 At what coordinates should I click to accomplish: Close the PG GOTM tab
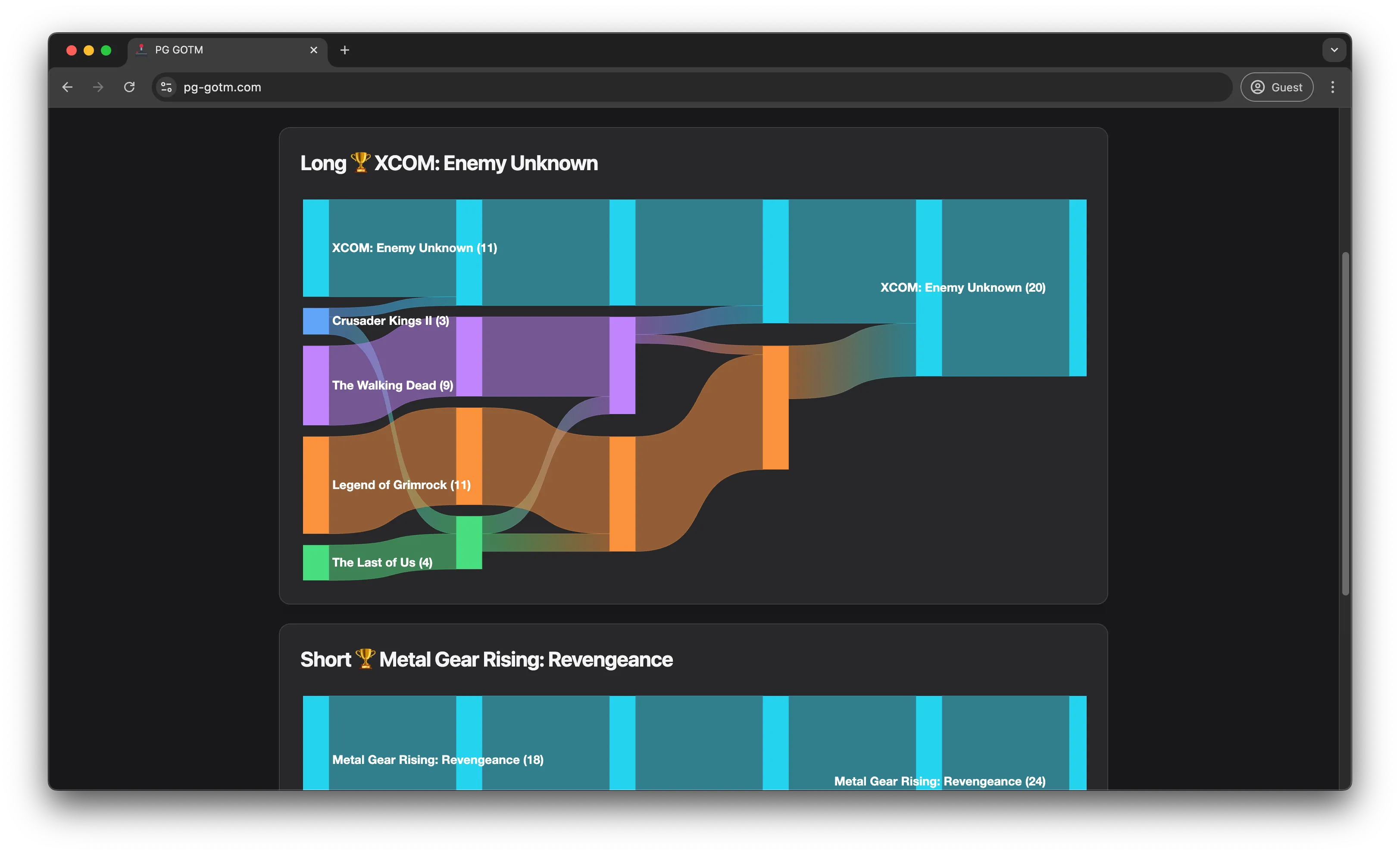click(314, 50)
